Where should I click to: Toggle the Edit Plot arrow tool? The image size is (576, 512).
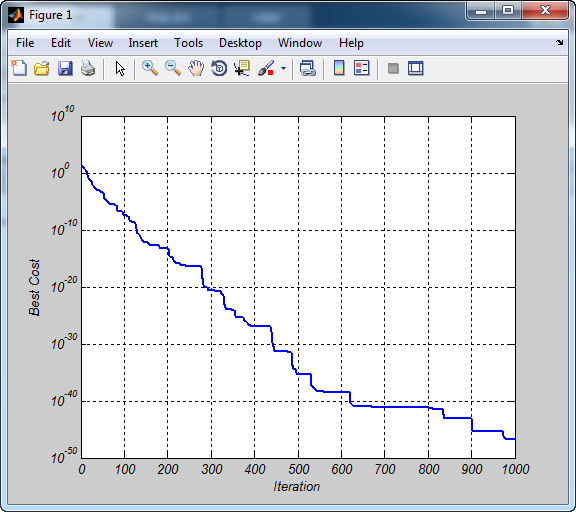tap(120, 68)
